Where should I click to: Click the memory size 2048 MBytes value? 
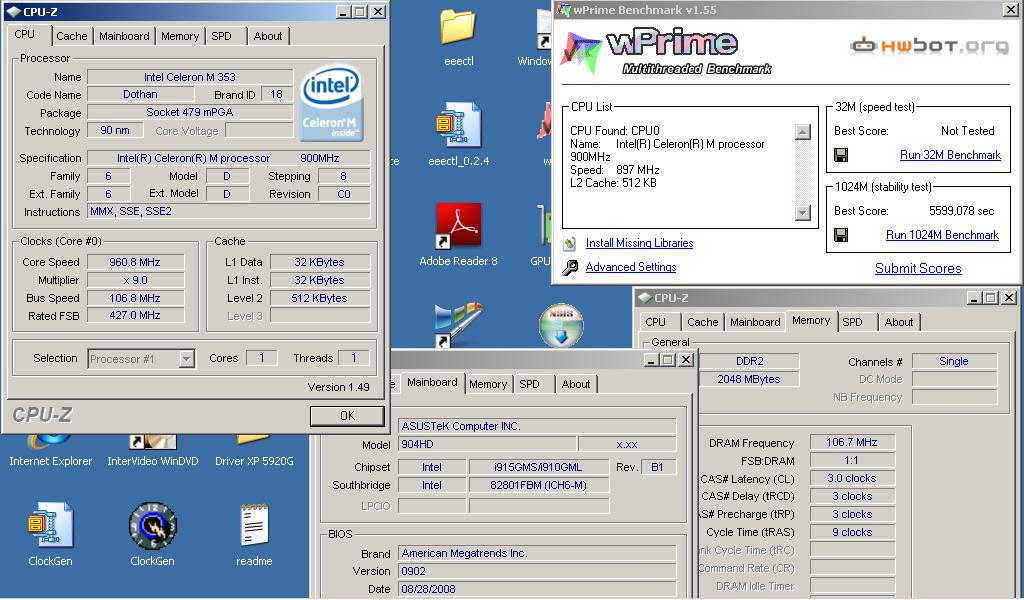(x=748, y=379)
